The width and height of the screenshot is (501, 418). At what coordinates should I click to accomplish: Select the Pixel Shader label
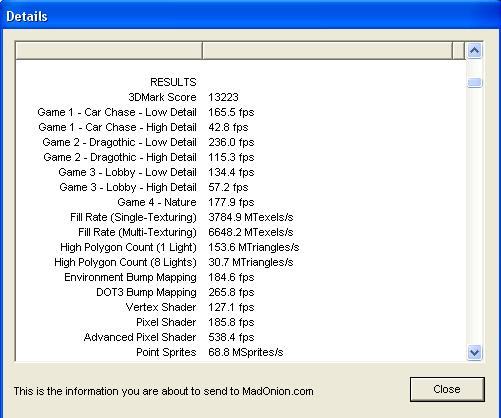point(166,322)
